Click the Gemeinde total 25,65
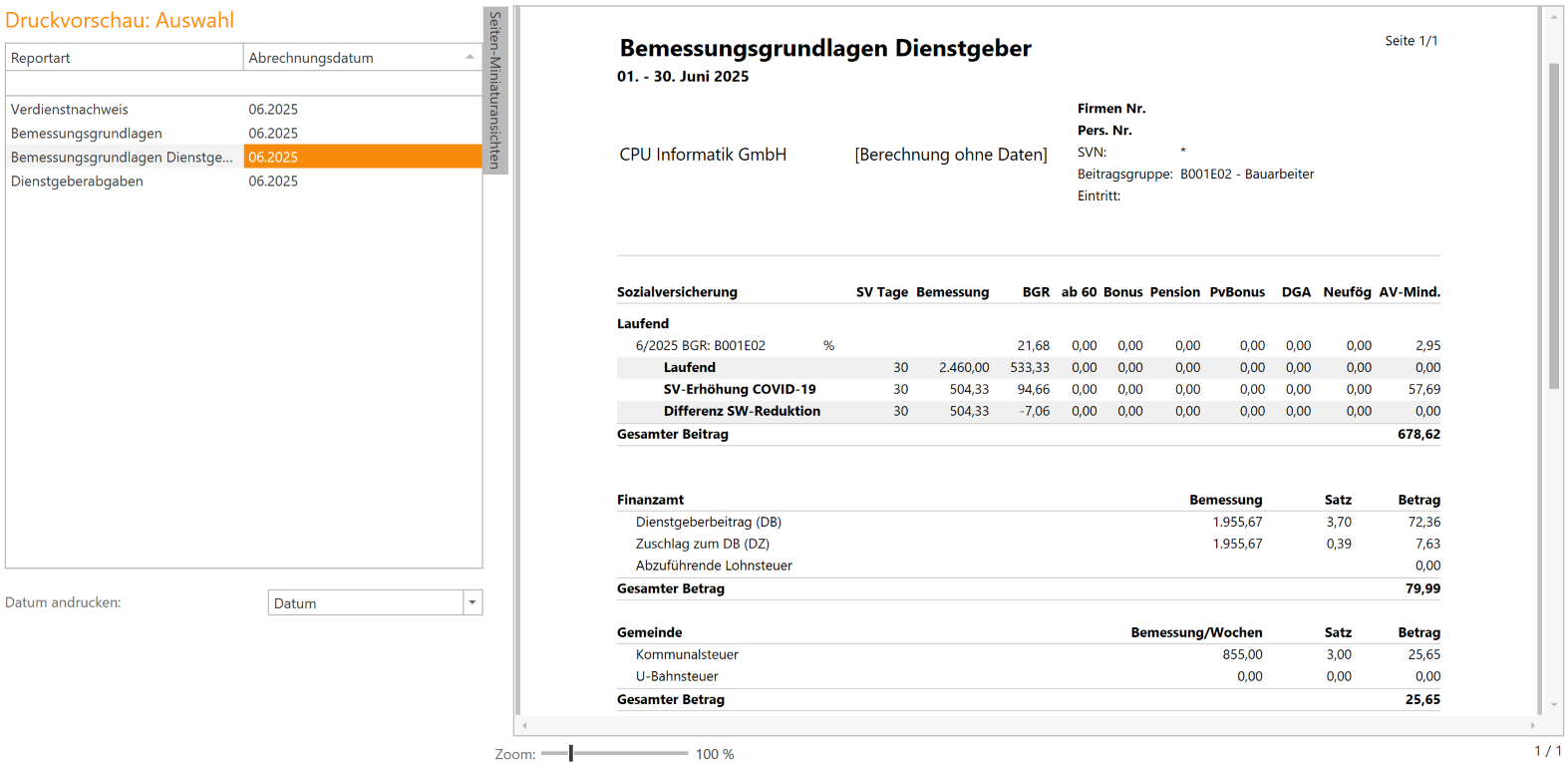Image resolution: width=1568 pixels, height=764 pixels. point(1422,699)
